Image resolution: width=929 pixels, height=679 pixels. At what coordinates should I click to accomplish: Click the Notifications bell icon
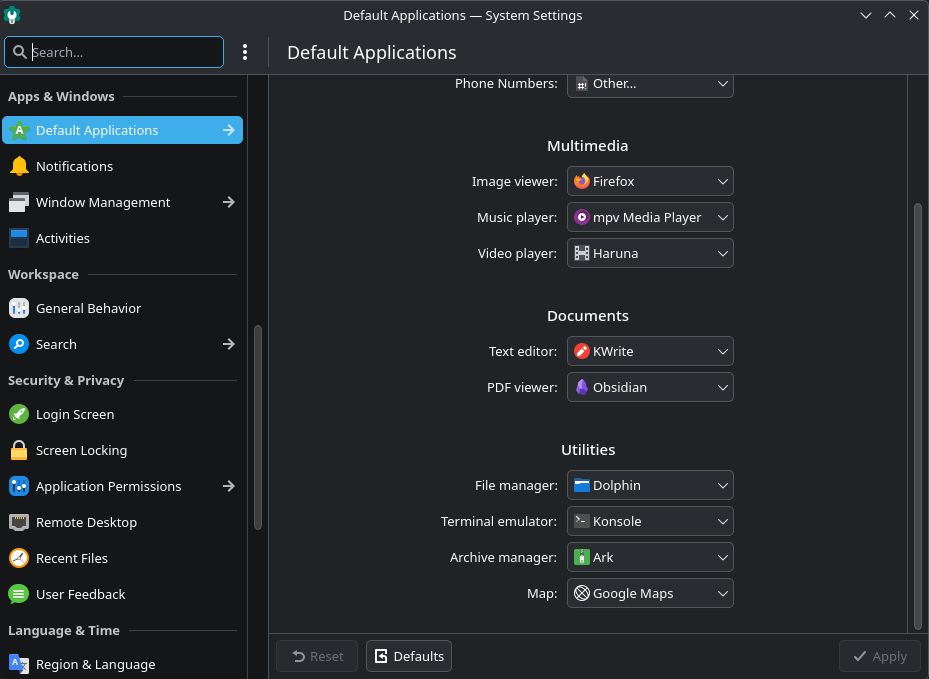tap(19, 166)
